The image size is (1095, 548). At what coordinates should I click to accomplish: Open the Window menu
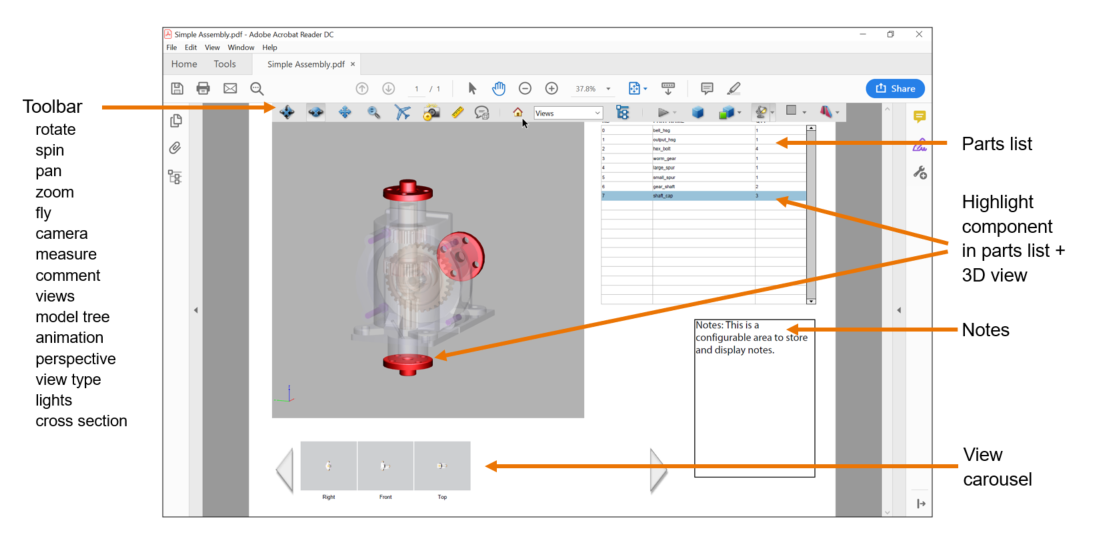point(241,47)
